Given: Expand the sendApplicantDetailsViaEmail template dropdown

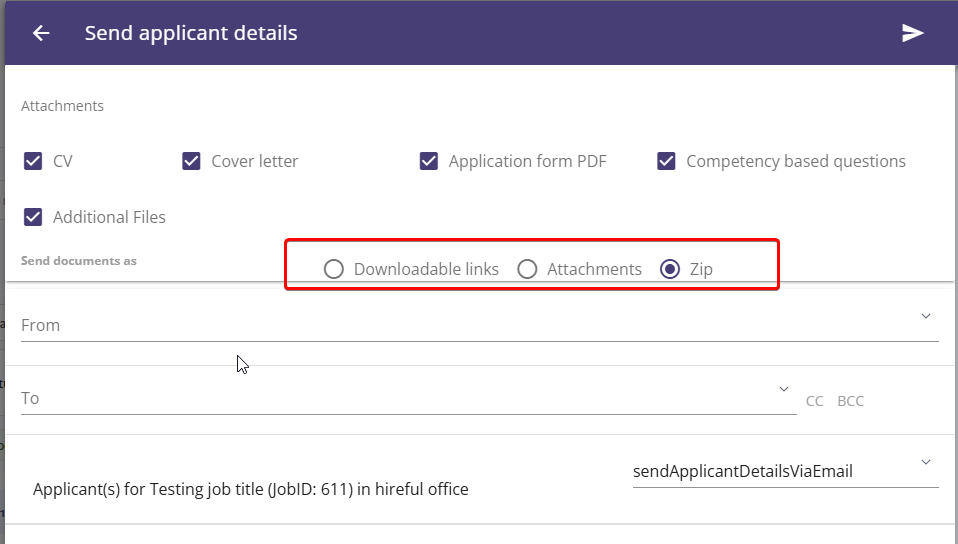Looking at the screenshot, I should pyautogui.click(x=926, y=462).
